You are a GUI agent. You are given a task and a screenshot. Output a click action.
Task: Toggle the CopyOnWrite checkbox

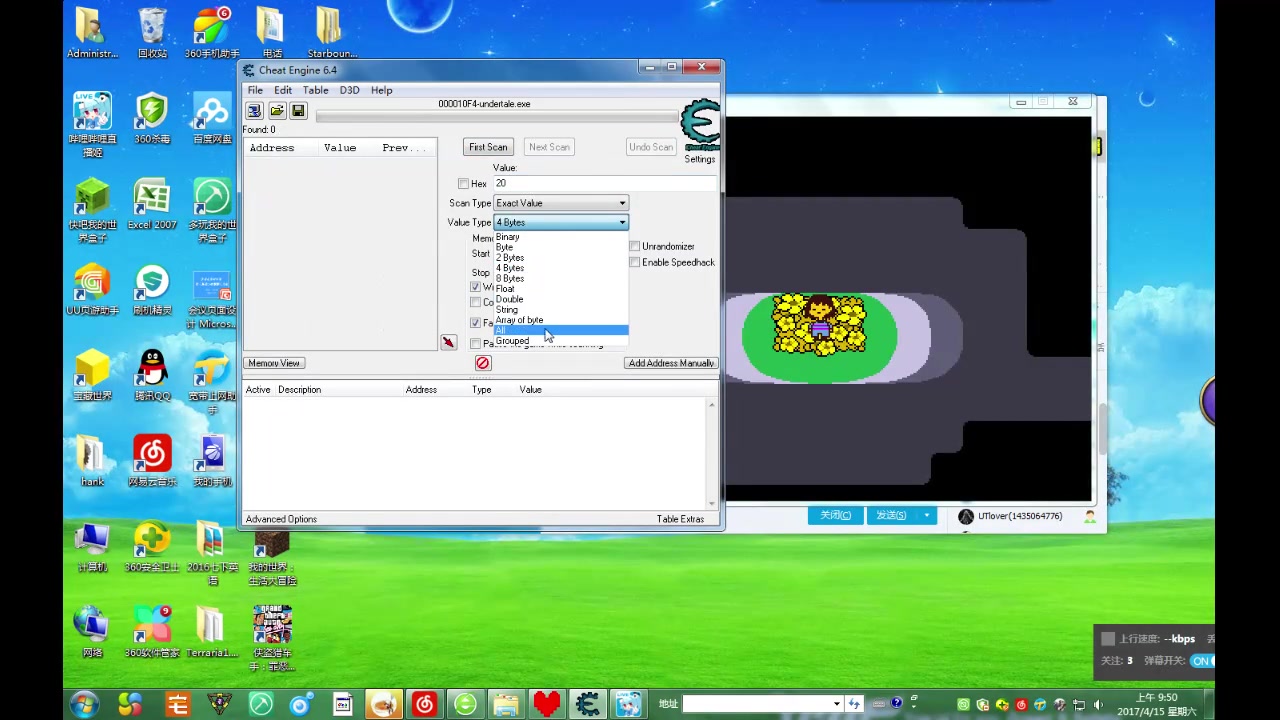(x=476, y=302)
